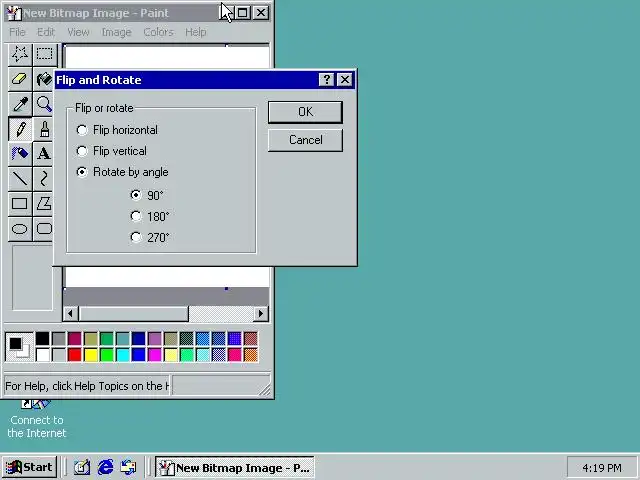Open Connect to the Internet desktop shortcut
640x480 pixels.
coord(36,420)
